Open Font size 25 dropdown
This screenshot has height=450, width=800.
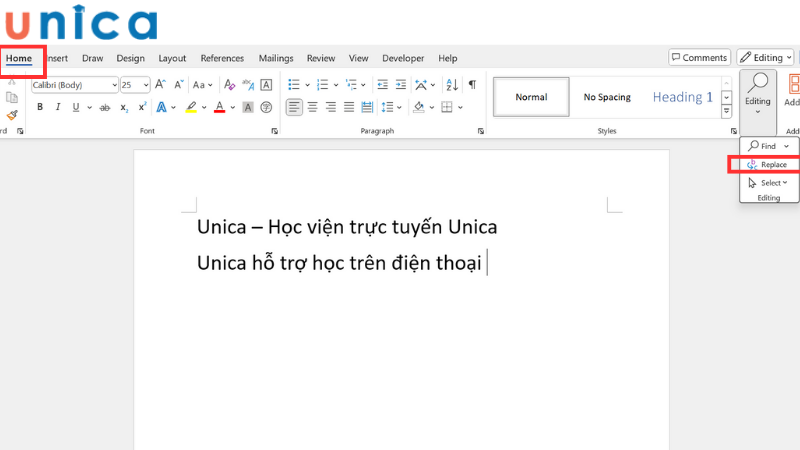(x=146, y=85)
